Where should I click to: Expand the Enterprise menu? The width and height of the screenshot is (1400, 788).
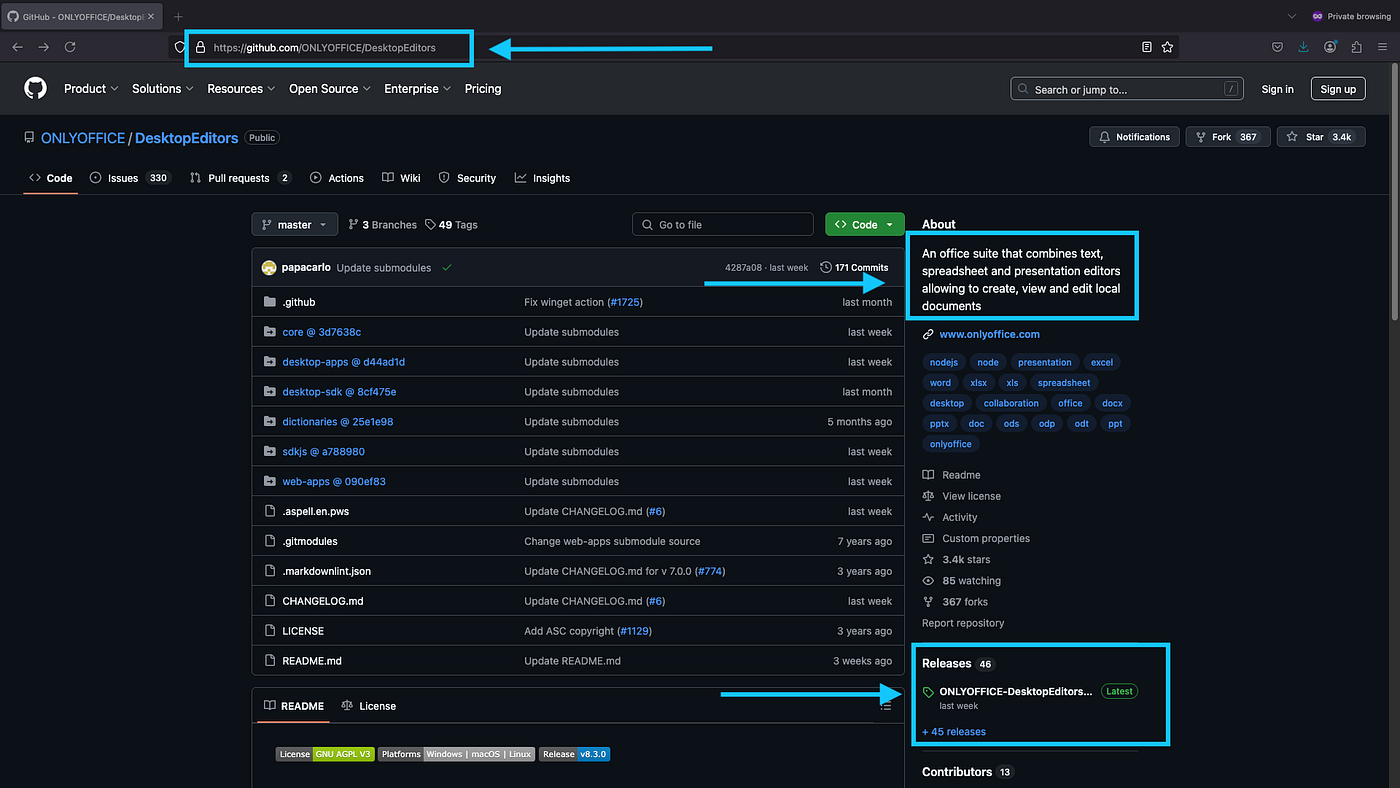click(418, 89)
